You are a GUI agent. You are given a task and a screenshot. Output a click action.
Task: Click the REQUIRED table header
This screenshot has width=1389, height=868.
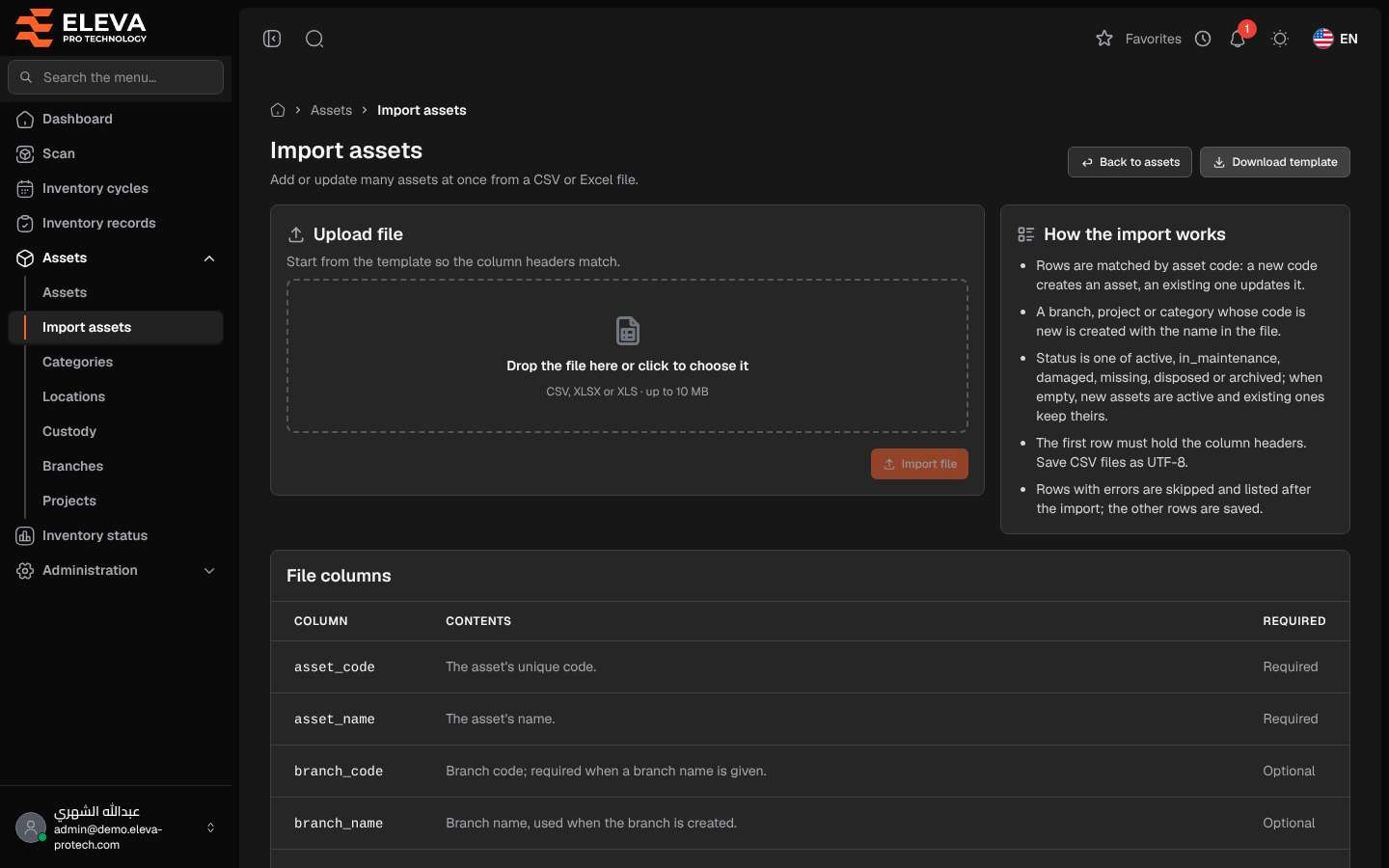[x=1294, y=621]
